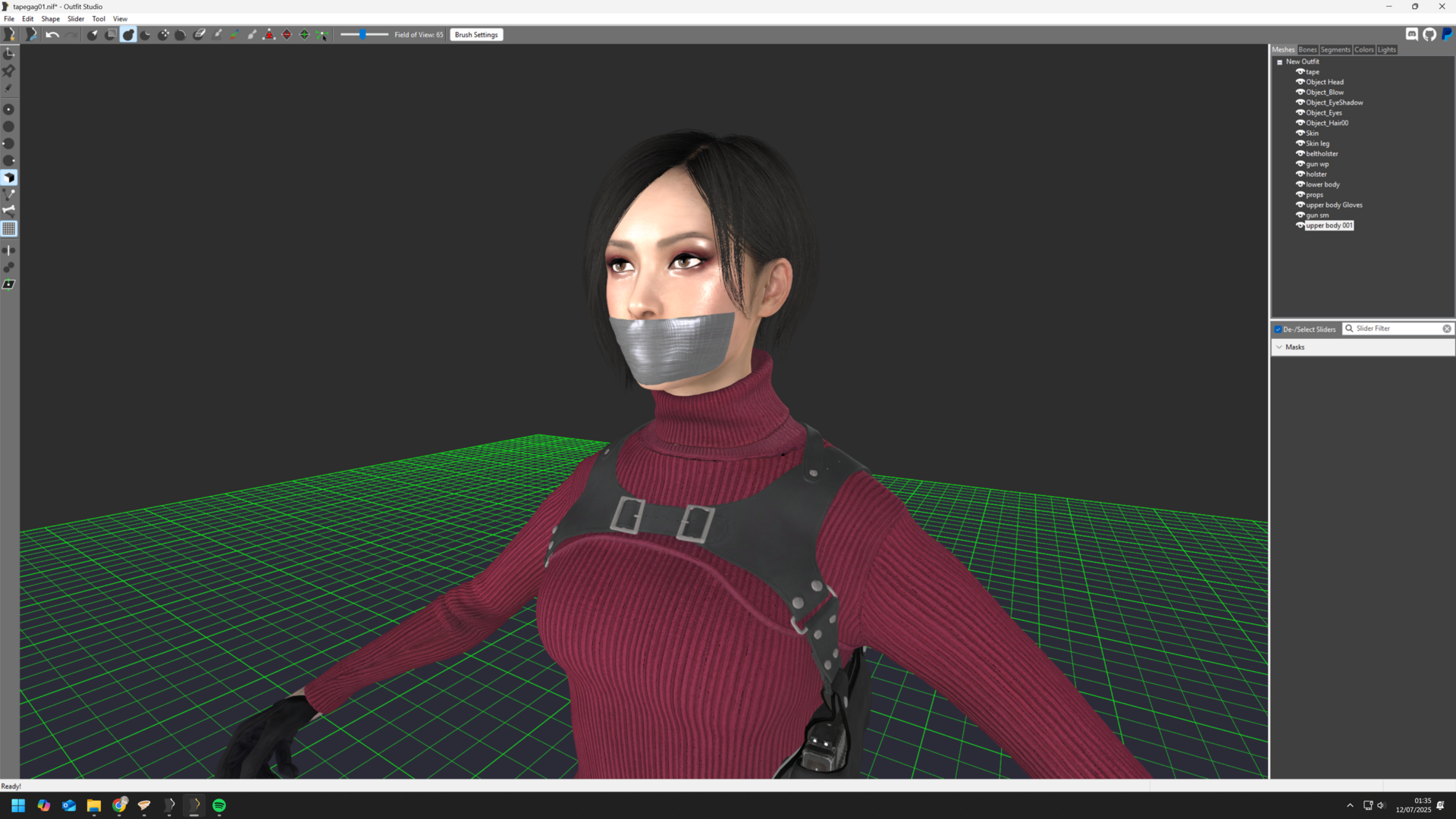Viewport: 1456px width, 819px height.
Task: Choose the Select tool with arrow cursor
Action: coord(93,35)
